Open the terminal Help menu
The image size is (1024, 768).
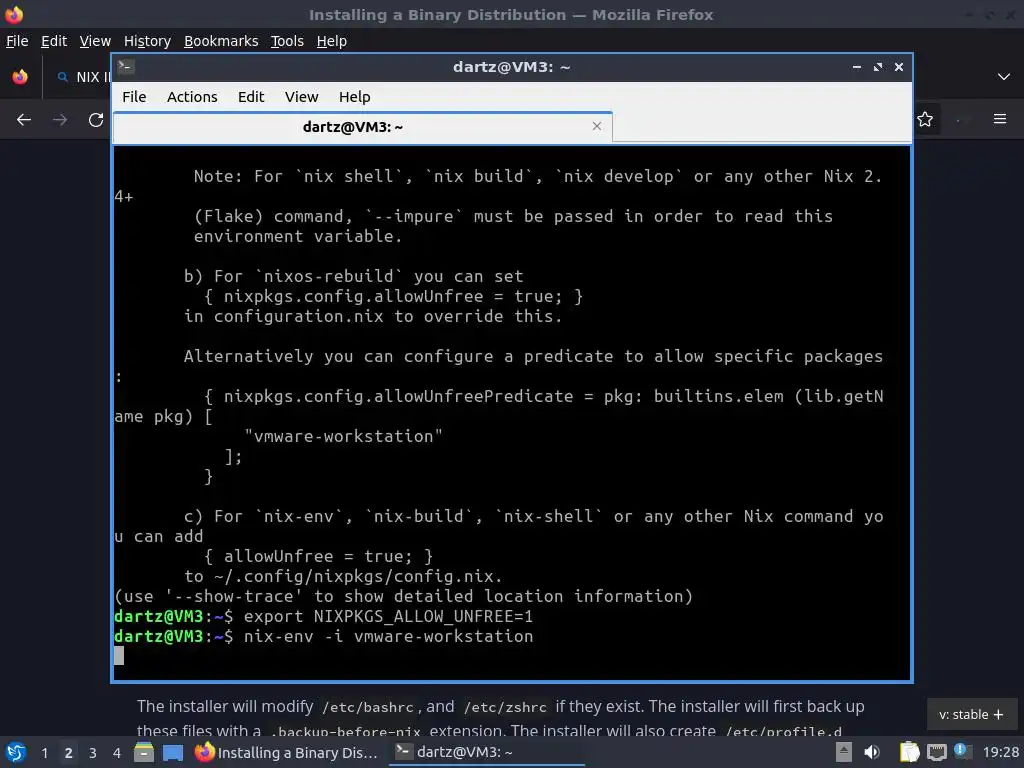coord(355,97)
